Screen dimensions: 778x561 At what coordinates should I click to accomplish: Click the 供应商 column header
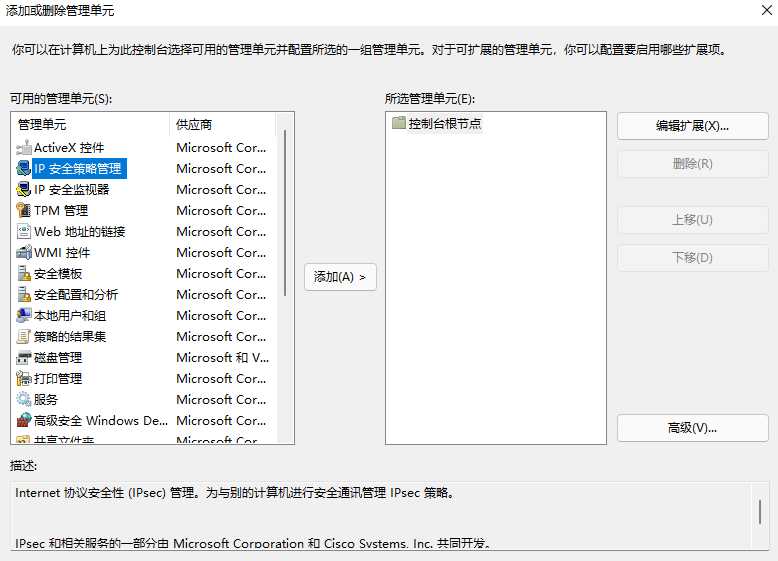pyautogui.click(x=222, y=125)
